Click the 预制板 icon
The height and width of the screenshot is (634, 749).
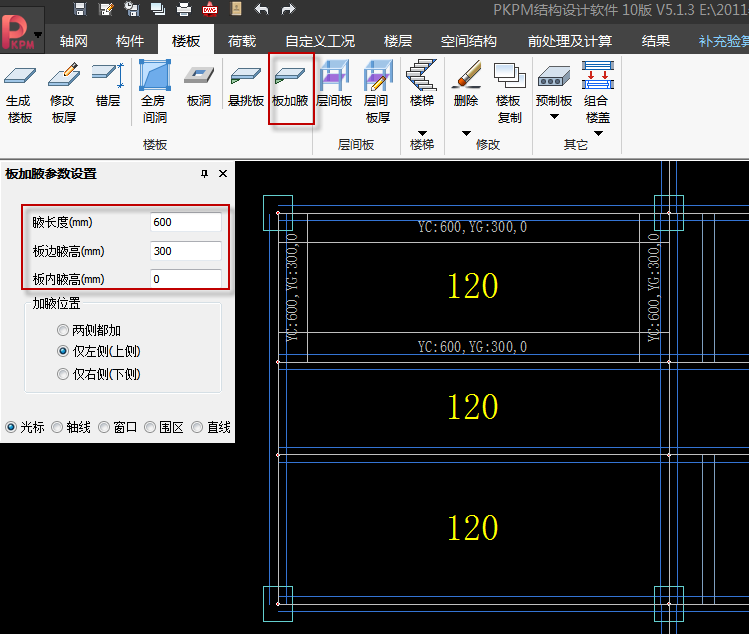pos(554,76)
